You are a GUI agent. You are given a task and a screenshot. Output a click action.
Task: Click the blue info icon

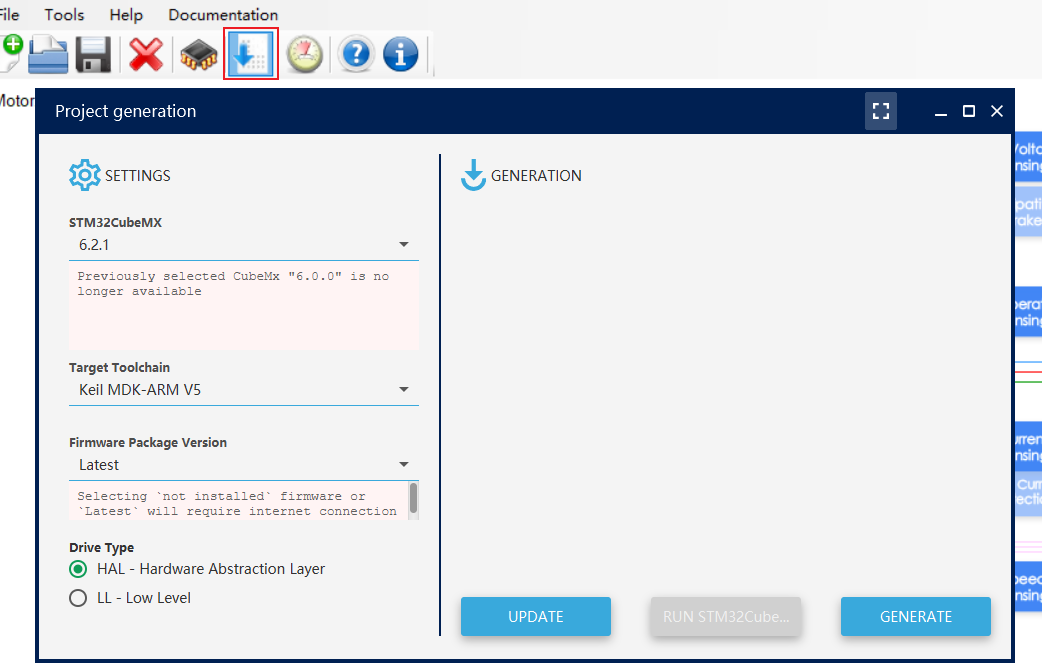(401, 54)
